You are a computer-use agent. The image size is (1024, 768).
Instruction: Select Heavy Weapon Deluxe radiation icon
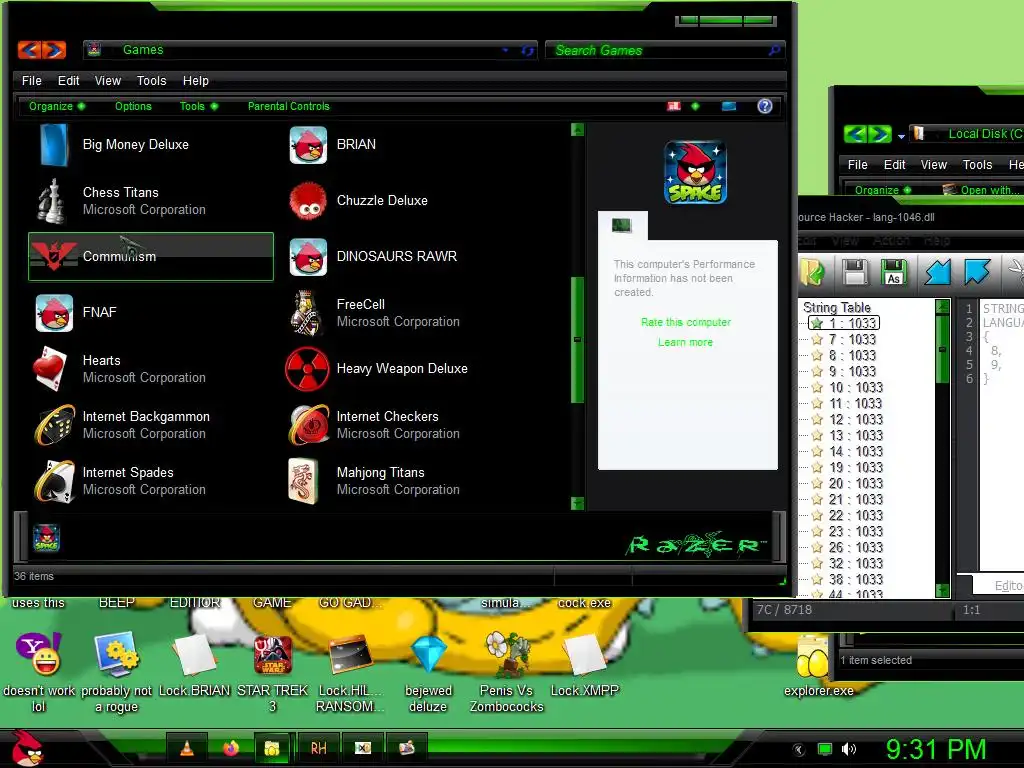click(x=307, y=369)
